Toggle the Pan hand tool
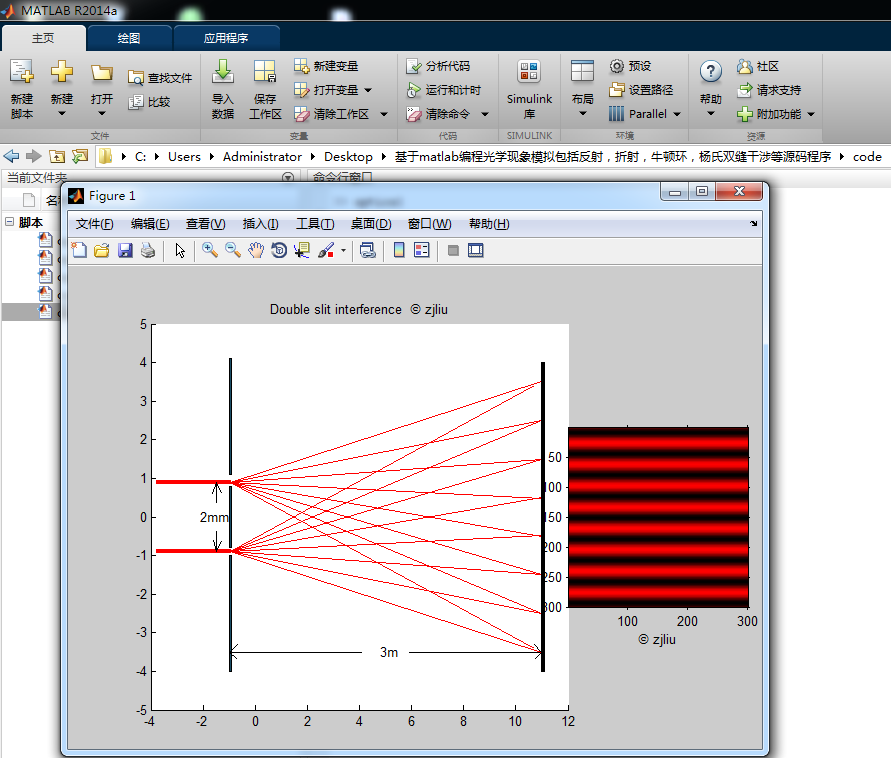The image size is (891, 758). [x=256, y=250]
